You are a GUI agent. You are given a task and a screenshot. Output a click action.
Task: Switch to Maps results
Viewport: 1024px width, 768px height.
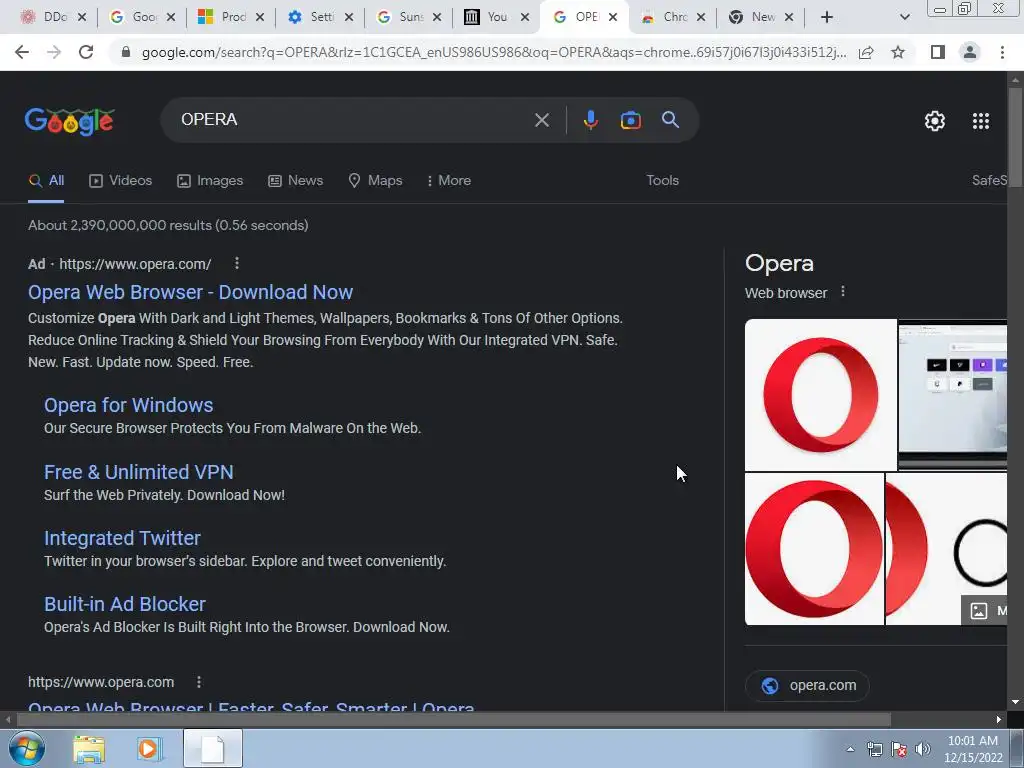point(376,180)
